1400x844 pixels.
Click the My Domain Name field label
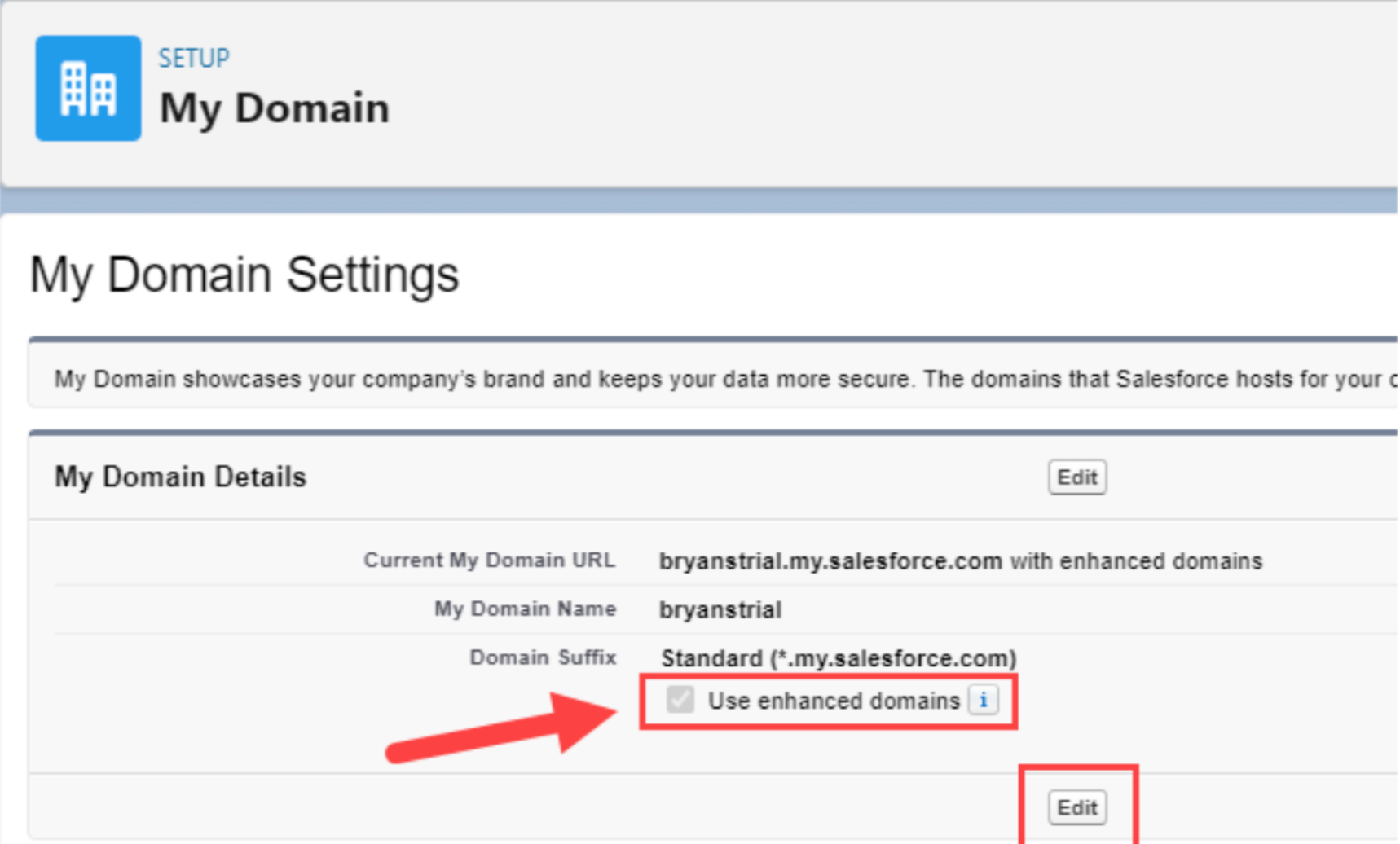pos(525,609)
